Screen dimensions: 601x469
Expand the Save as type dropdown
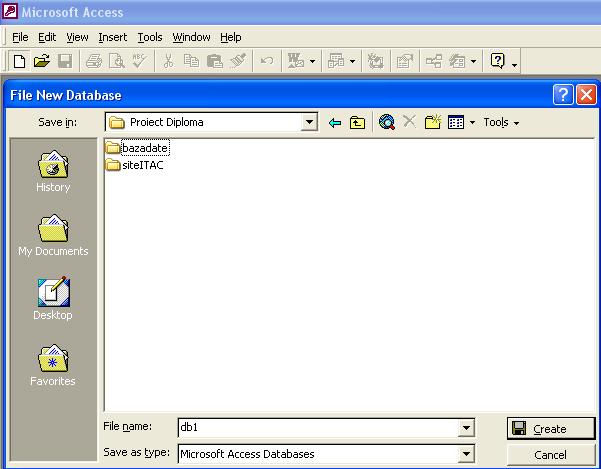click(466, 454)
